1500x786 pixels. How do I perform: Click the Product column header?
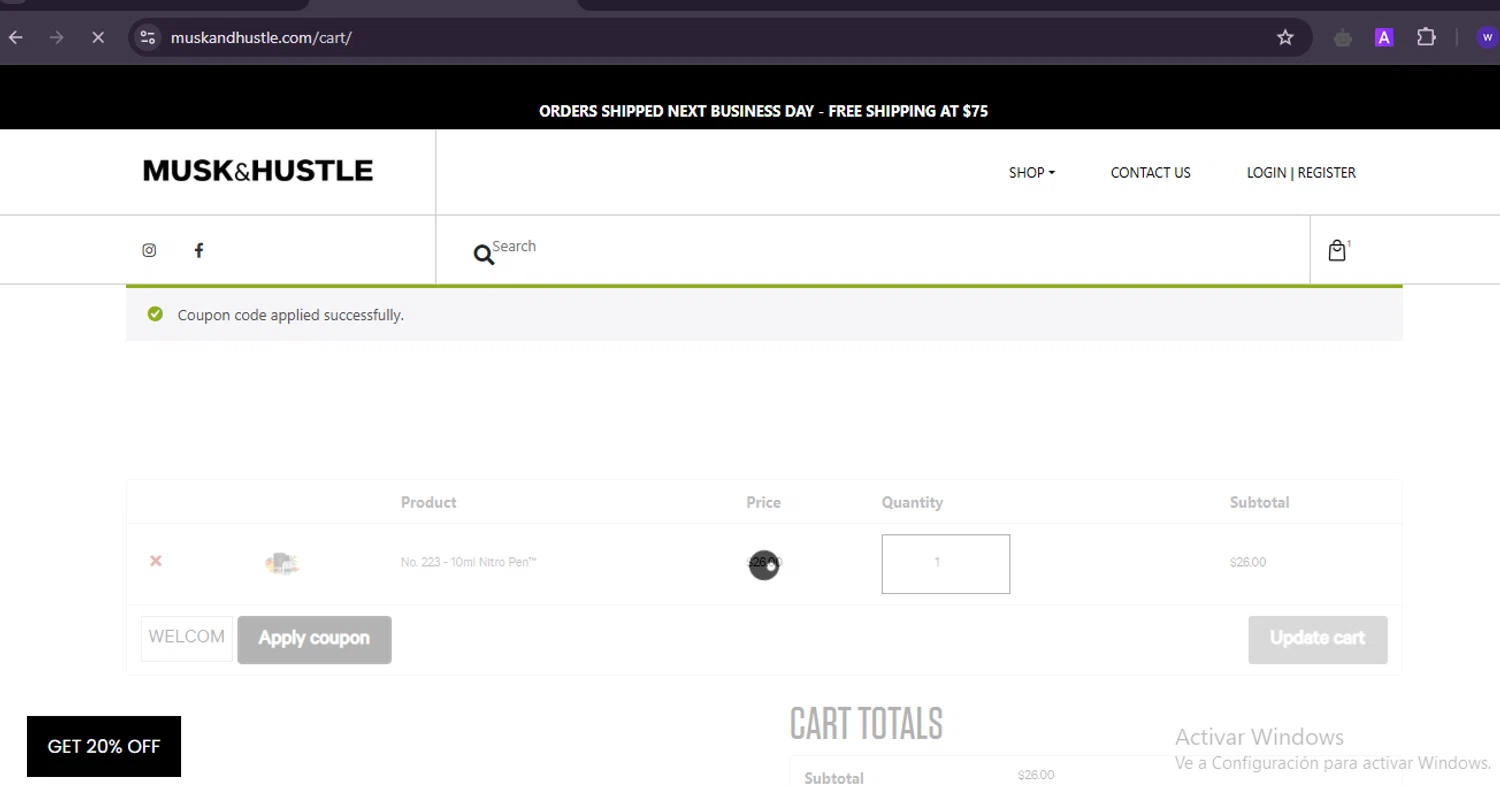(428, 502)
